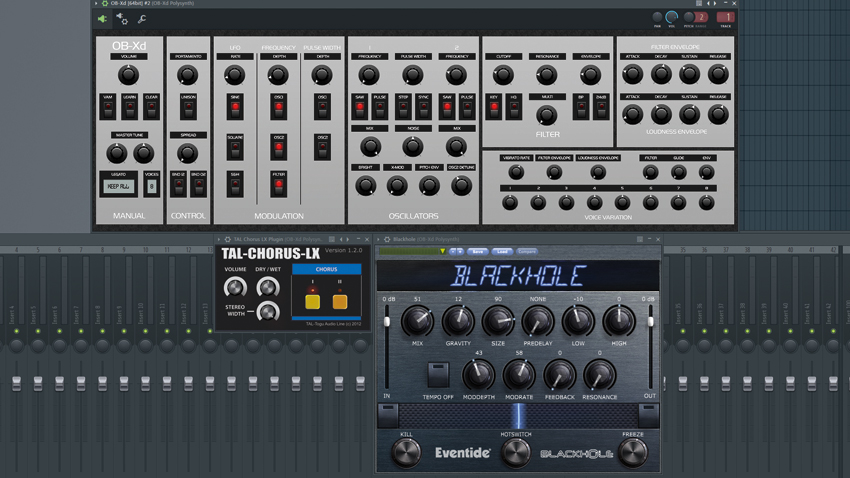The width and height of the screenshot is (850, 478).
Task: Click the OB-Xd RESONANCE knob in the filter section
Action: click(x=546, y=75)
